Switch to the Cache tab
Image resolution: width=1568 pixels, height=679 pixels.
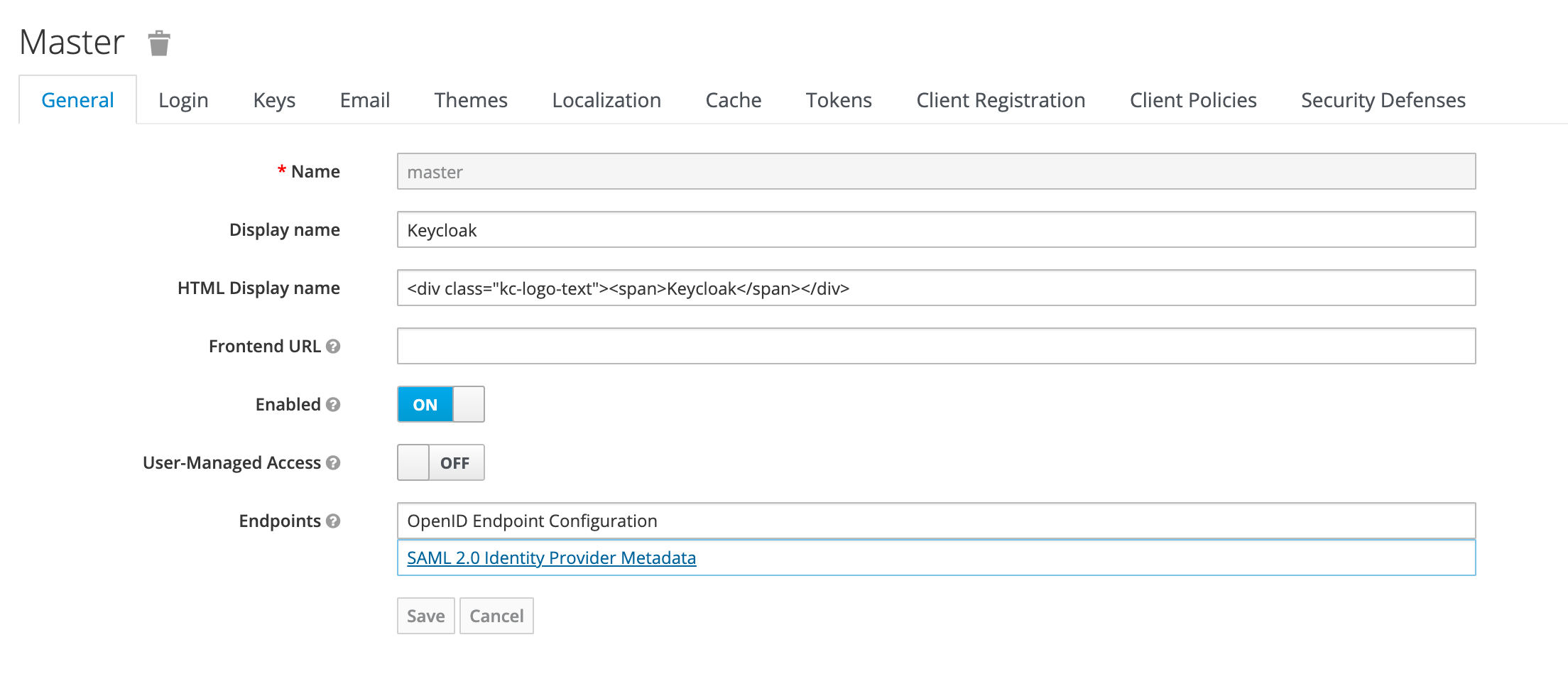[734, 100]
